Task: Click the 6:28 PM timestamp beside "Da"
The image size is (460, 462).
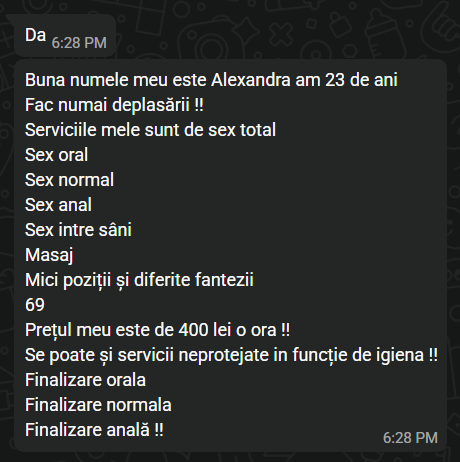Action: click(79, 43)
